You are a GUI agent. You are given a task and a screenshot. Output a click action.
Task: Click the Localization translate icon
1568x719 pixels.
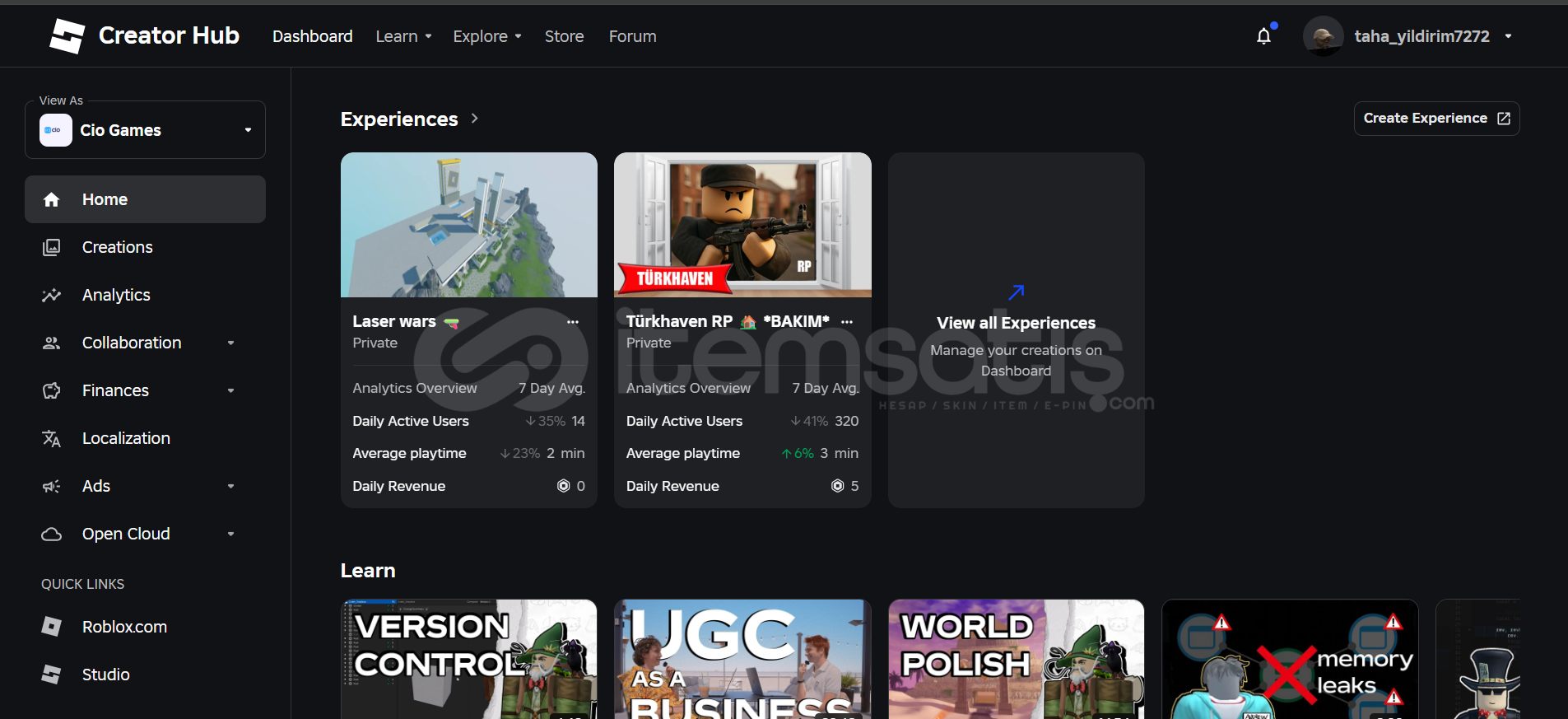tap(51, 438)
